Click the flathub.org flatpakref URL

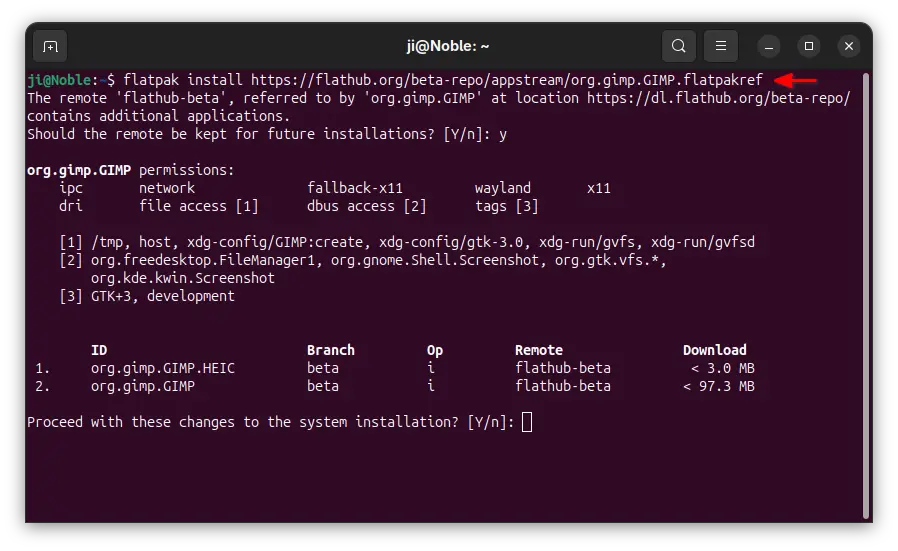[x=507, y=80]
